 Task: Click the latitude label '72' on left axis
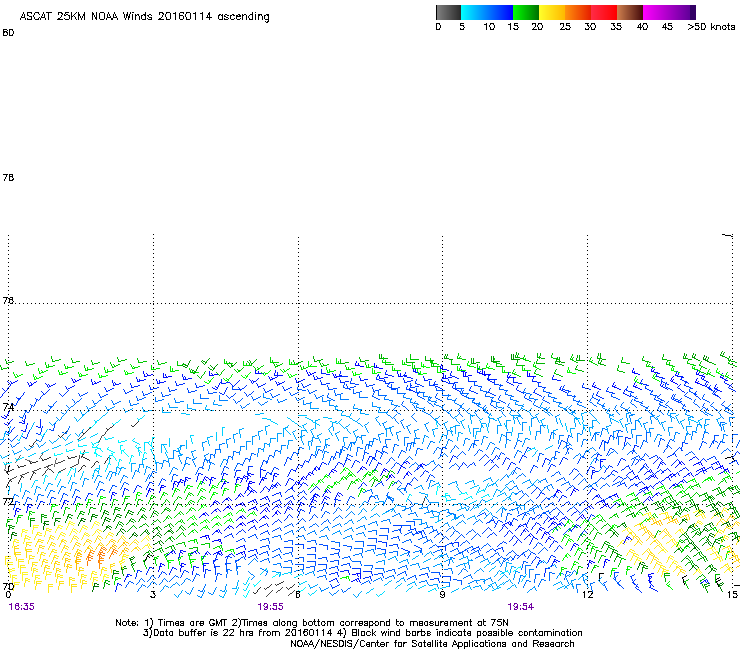[x=8, y=501]
